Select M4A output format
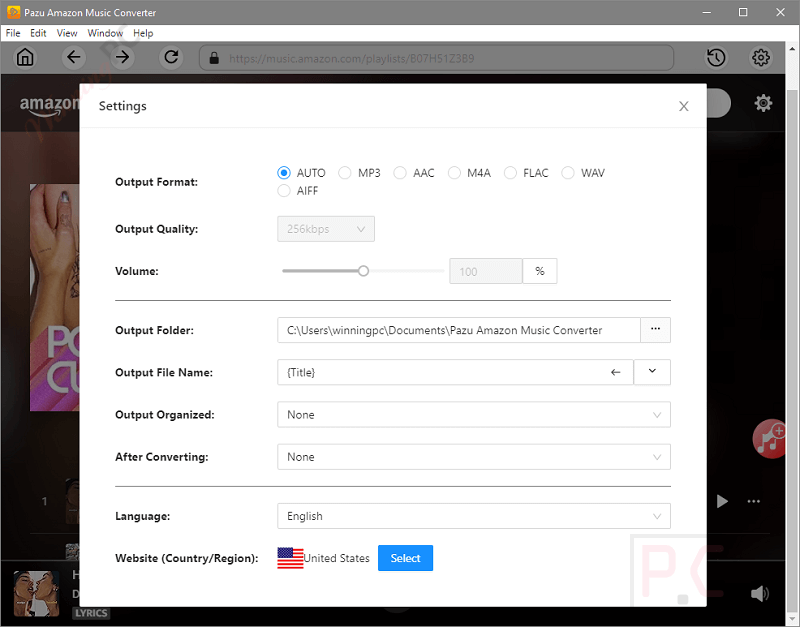The height and width of the screenshot is (627, 800). (x=469, y=173)
